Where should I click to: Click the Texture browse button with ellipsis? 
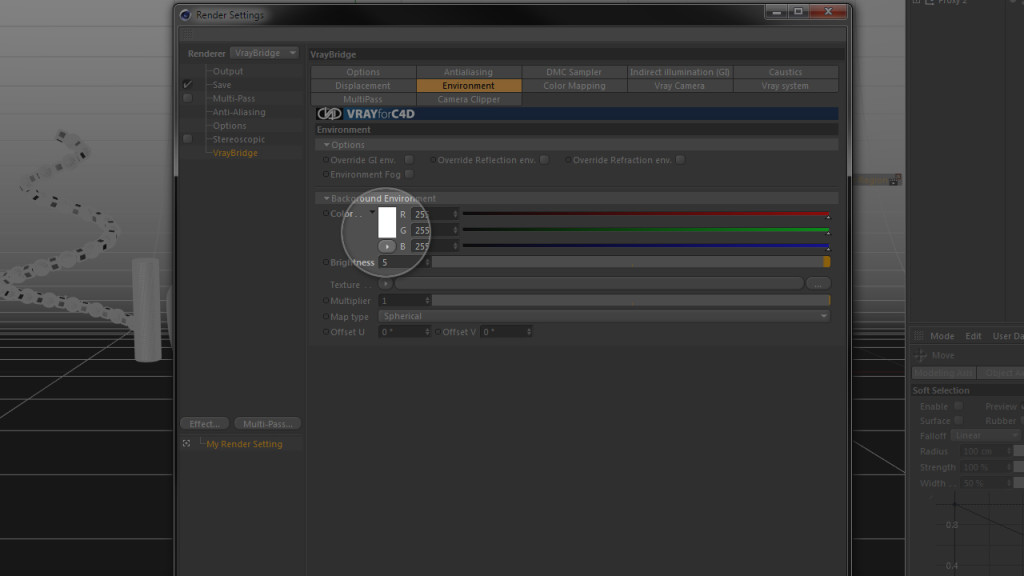pyautogui.click(x=818, y=284)
